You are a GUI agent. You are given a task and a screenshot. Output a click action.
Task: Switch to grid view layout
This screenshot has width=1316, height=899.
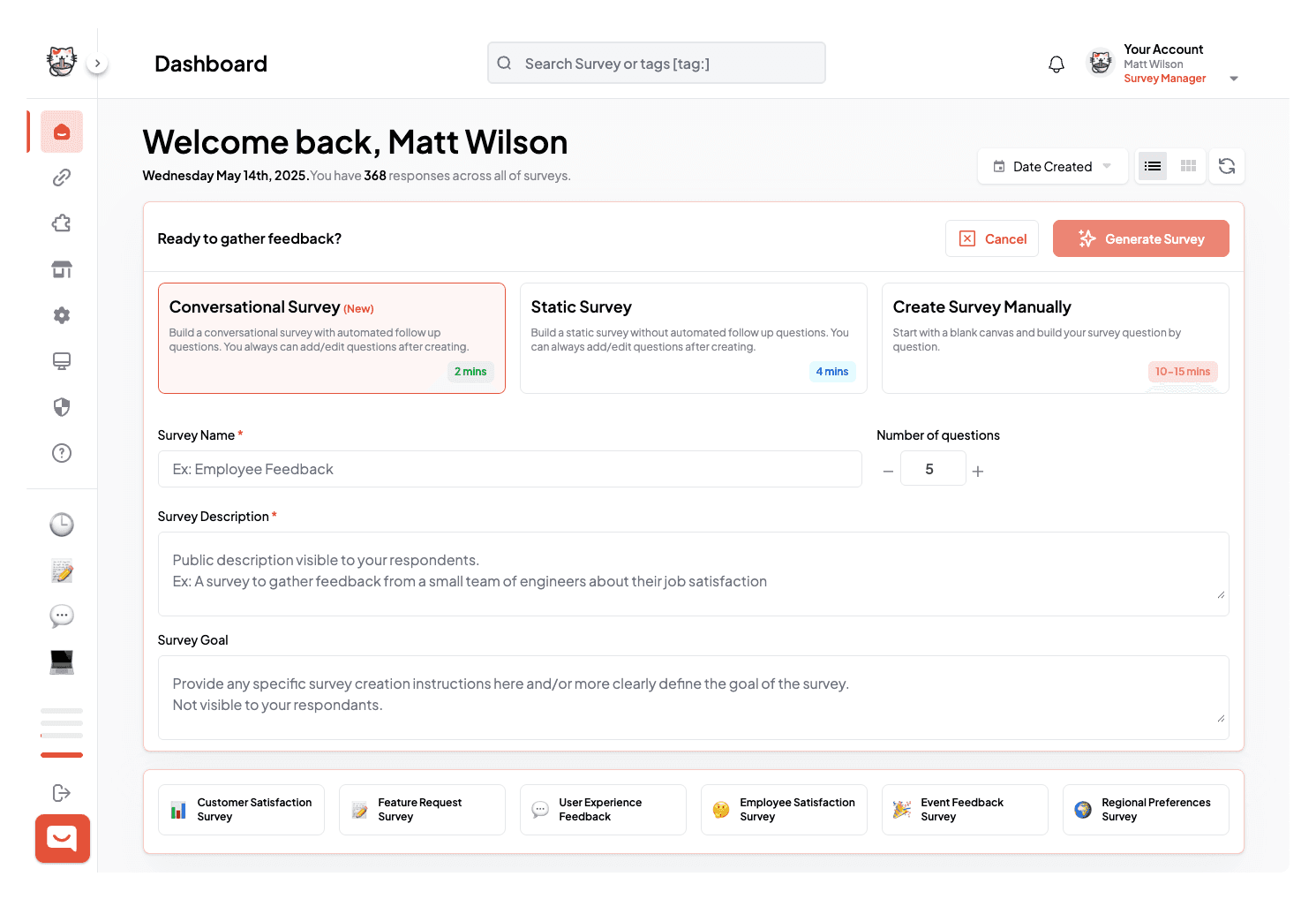[x=1188, y=166]
